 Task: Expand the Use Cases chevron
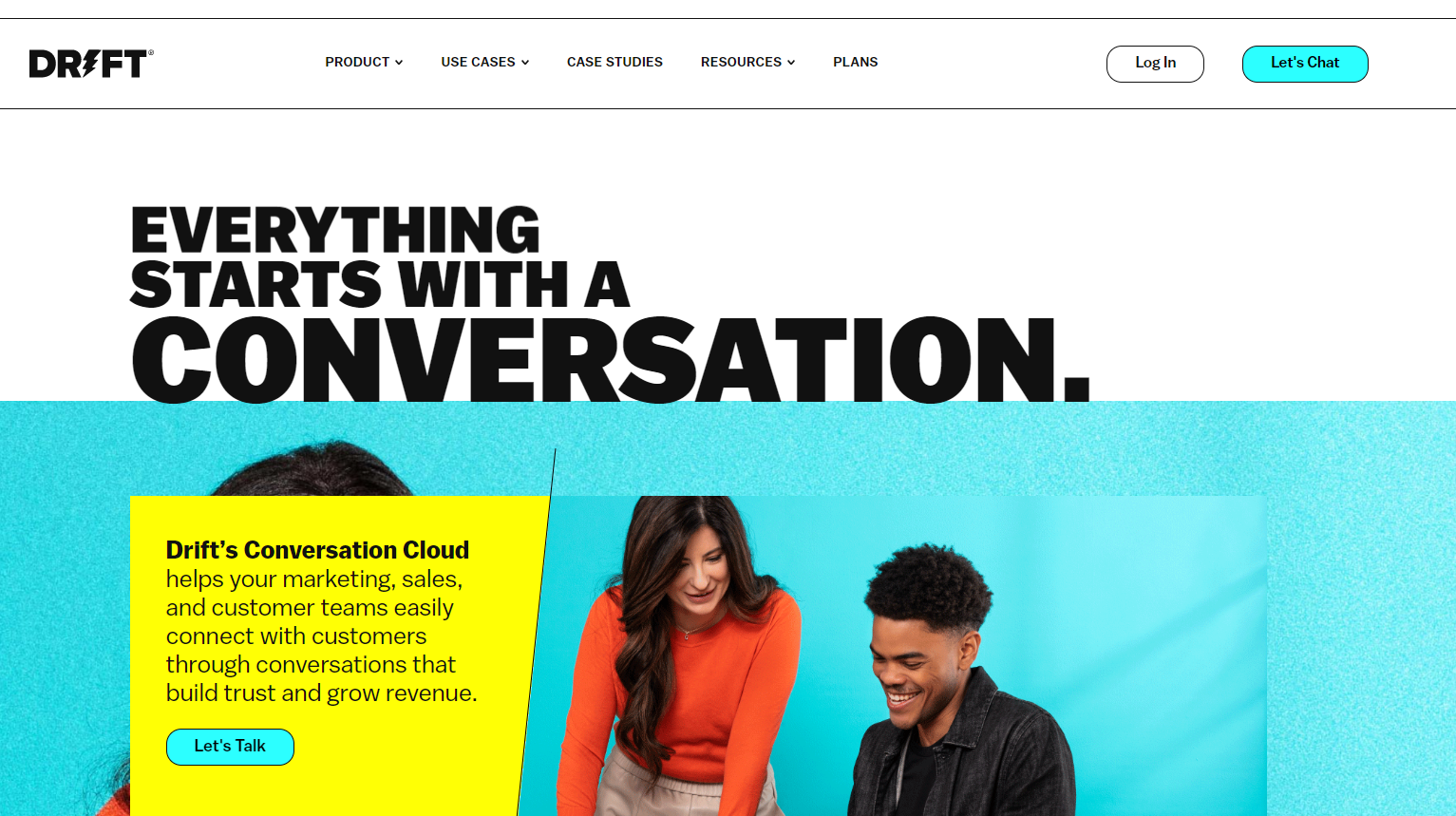[525, 63]
